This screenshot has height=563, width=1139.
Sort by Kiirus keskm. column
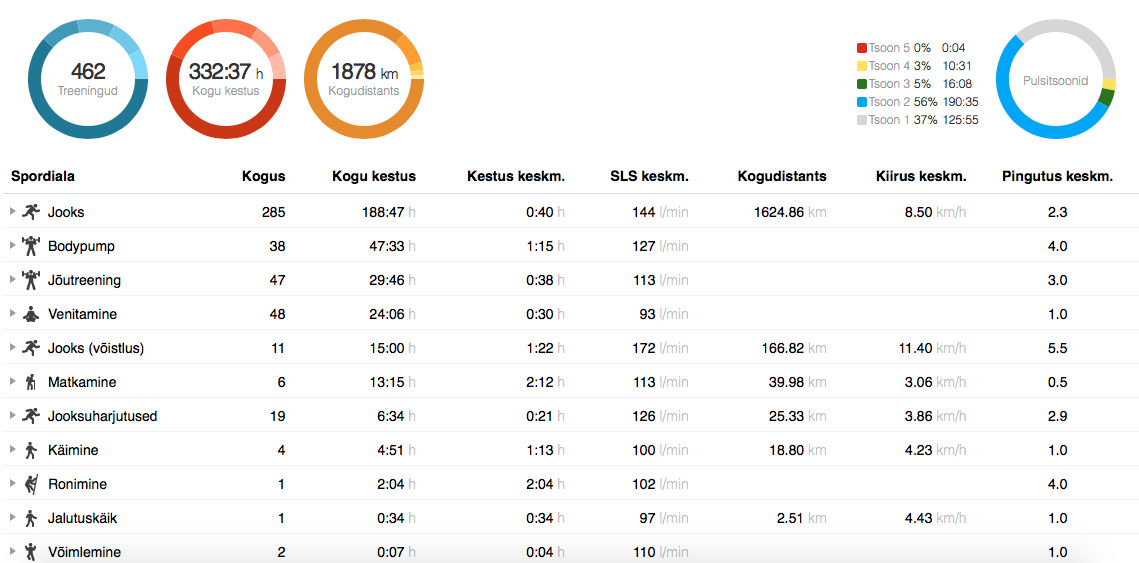[x=920, y=176]
